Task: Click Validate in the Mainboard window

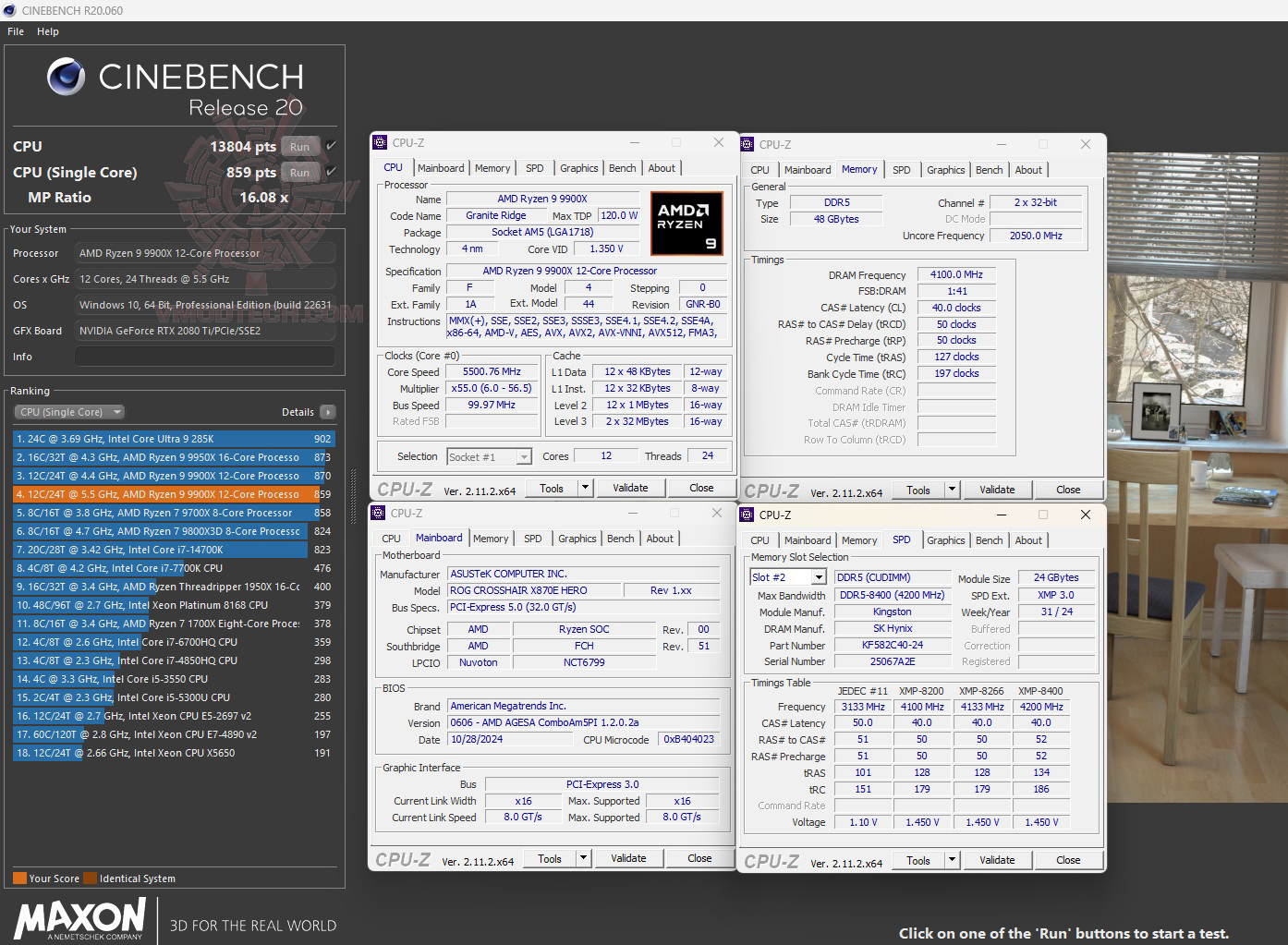Action: [x=628, y=857]
